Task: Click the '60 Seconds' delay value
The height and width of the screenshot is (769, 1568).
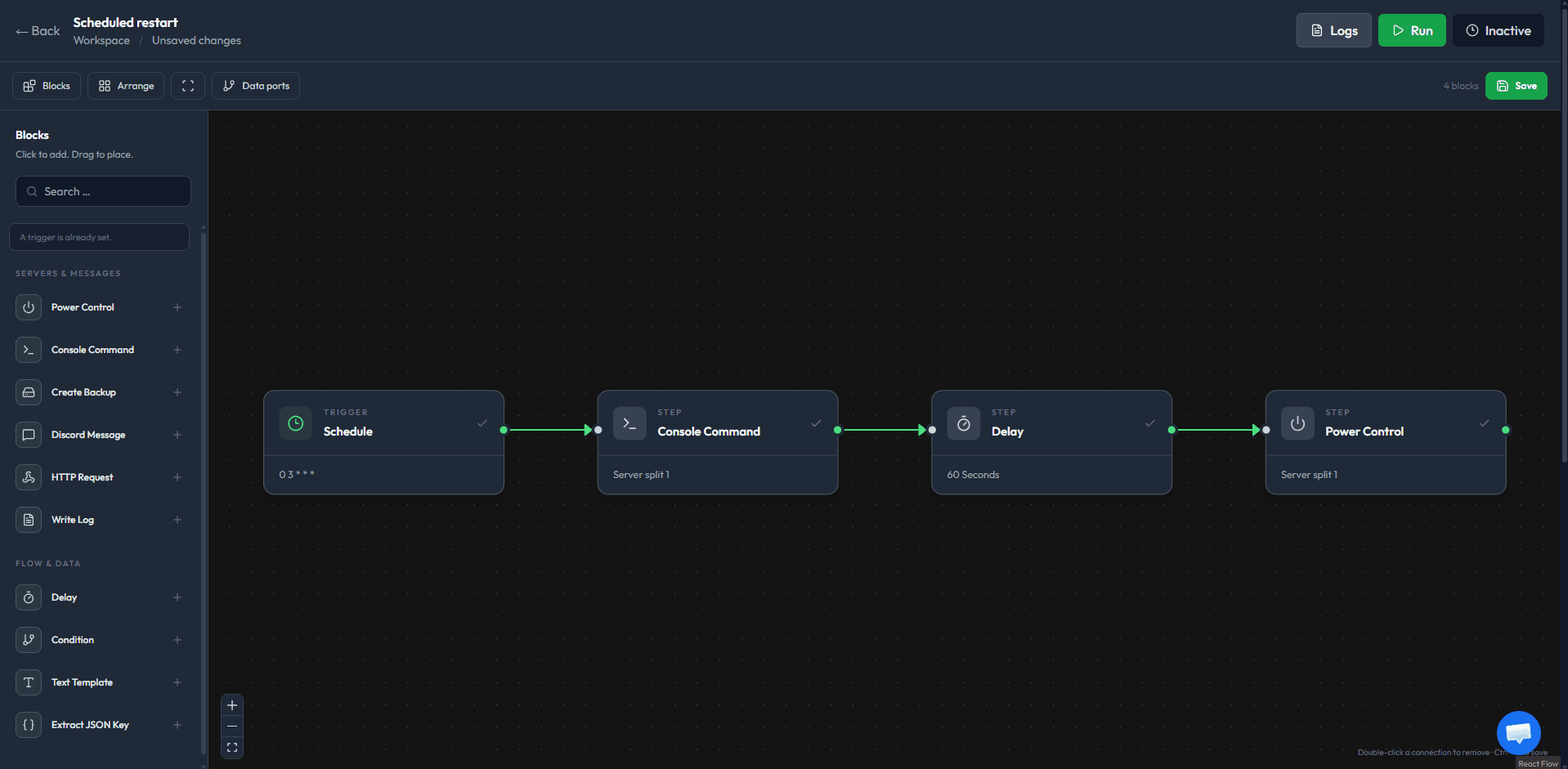Action: pos(973,475)
